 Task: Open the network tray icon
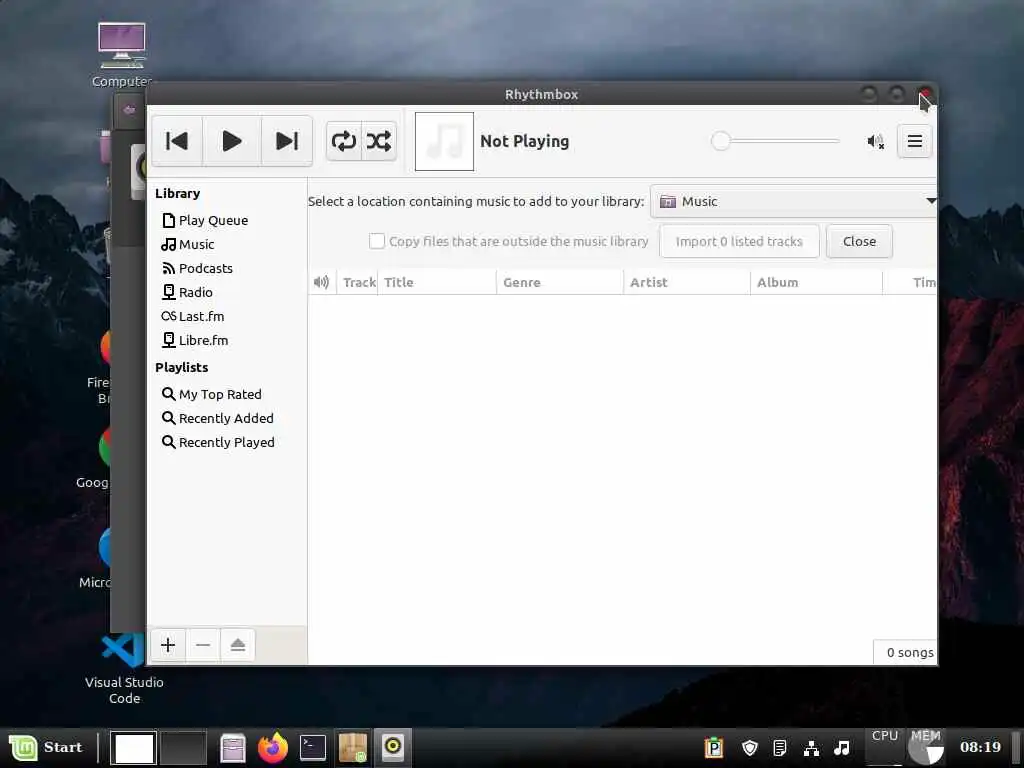click(x=811, y=748)
